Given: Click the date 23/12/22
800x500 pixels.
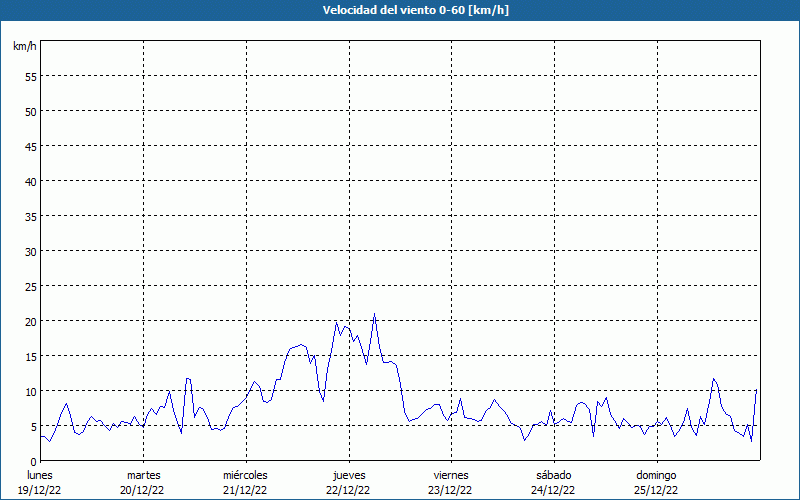Looking at the screenshot, I should tap(450, 490).
